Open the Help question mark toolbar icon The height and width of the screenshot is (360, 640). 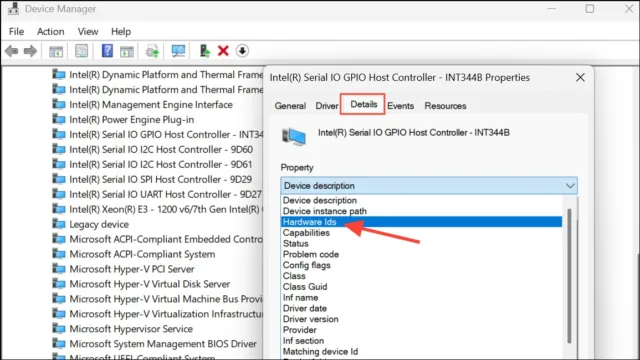point(107,51)
